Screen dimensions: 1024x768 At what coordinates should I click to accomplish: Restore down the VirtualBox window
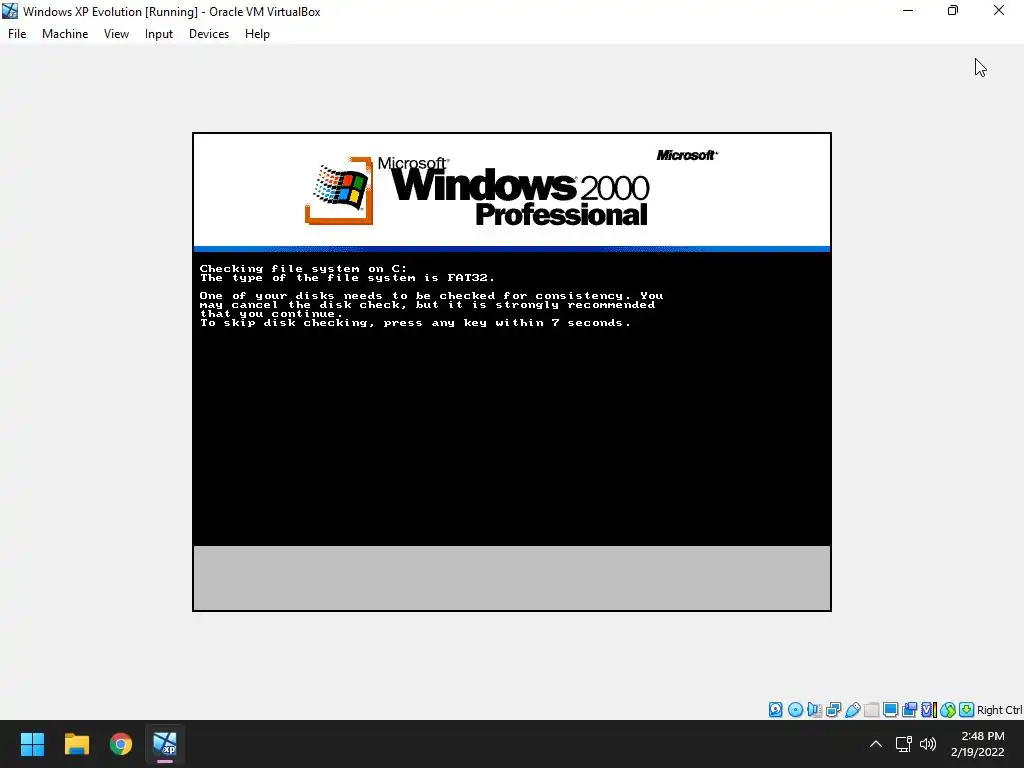[953, 10]
